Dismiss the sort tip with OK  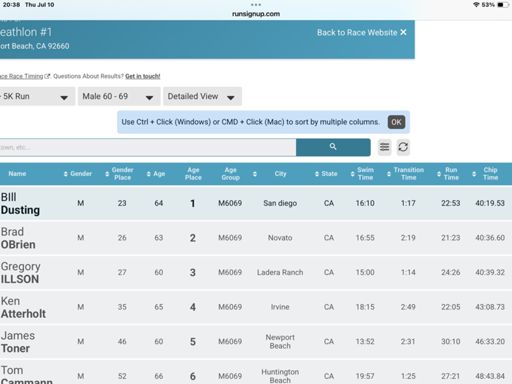396,122
